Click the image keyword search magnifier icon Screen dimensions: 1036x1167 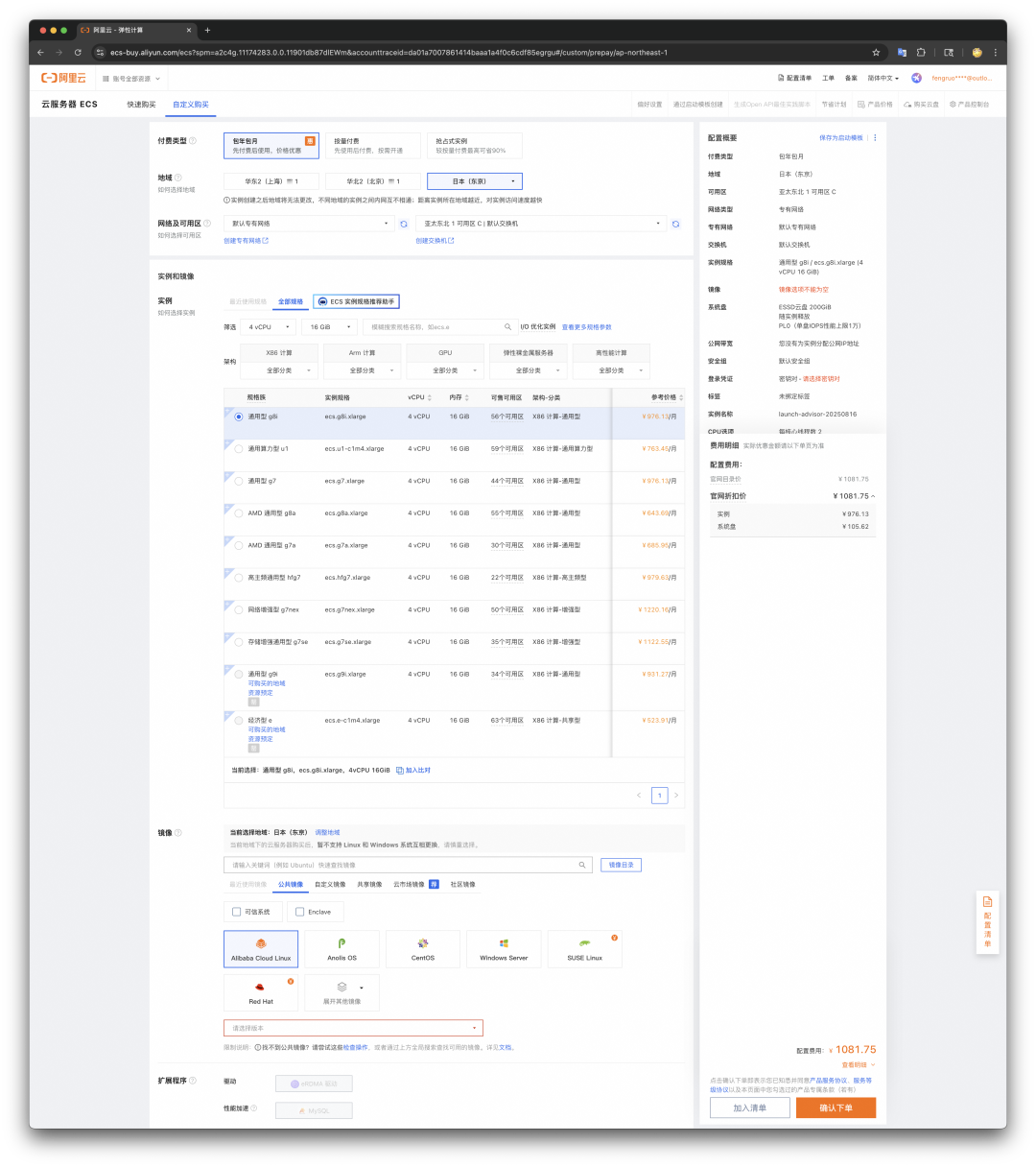coord(581,865)
